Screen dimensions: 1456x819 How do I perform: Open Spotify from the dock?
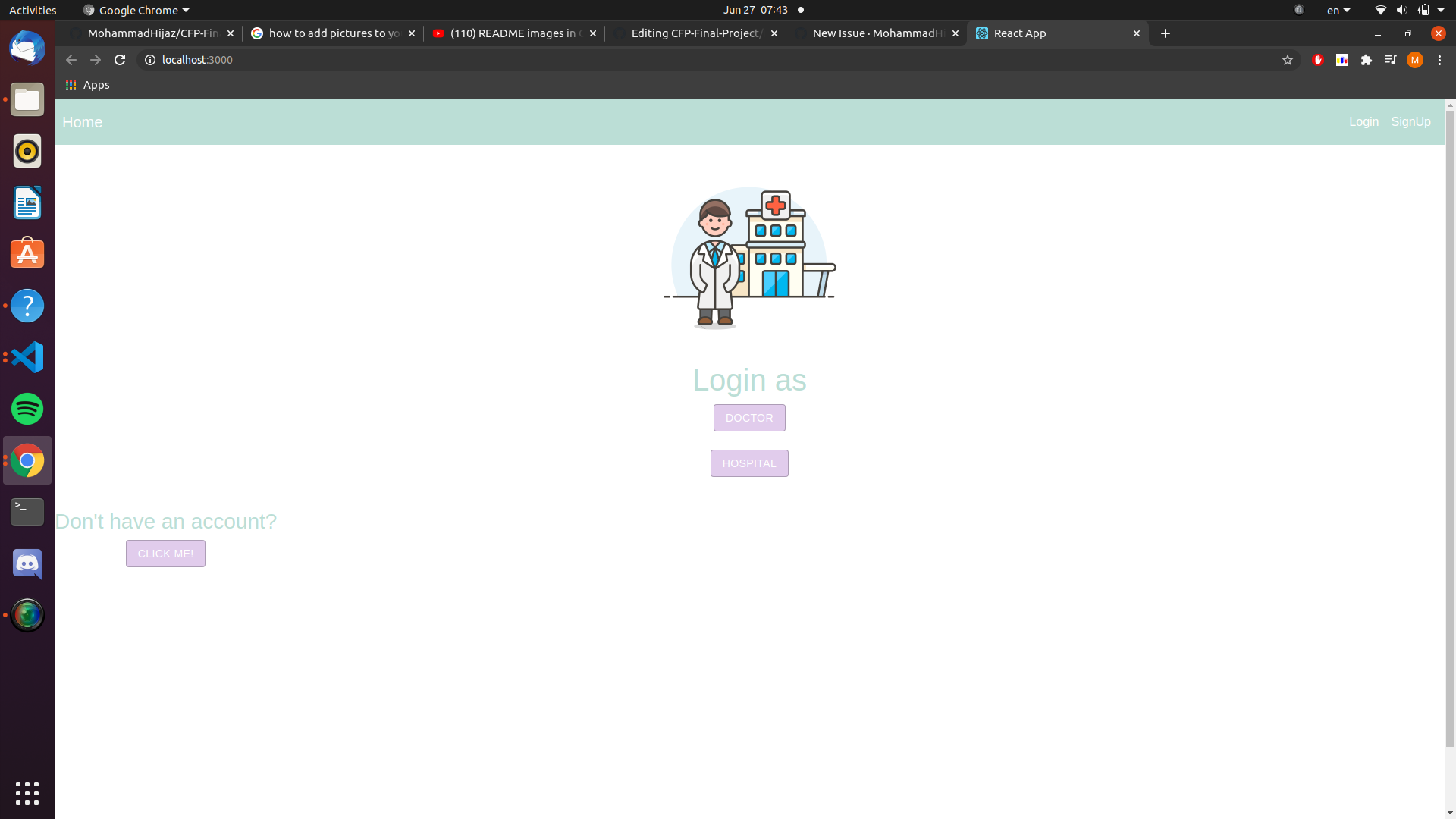(27, 409)
